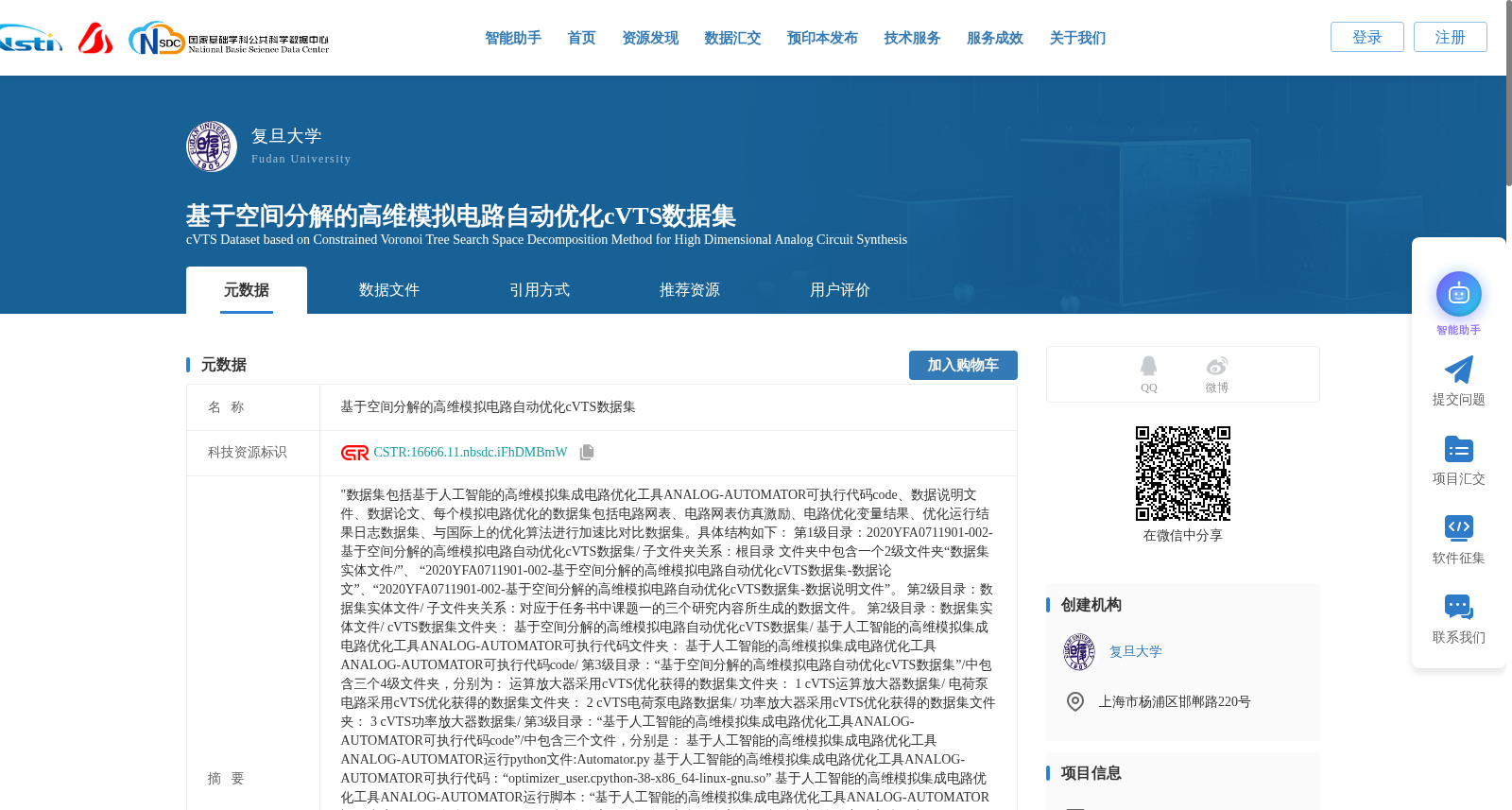Screen dimensions: 1512x810
Task: Share to 微博 via Weibo icon
Action: click(x=1216, y=366)
